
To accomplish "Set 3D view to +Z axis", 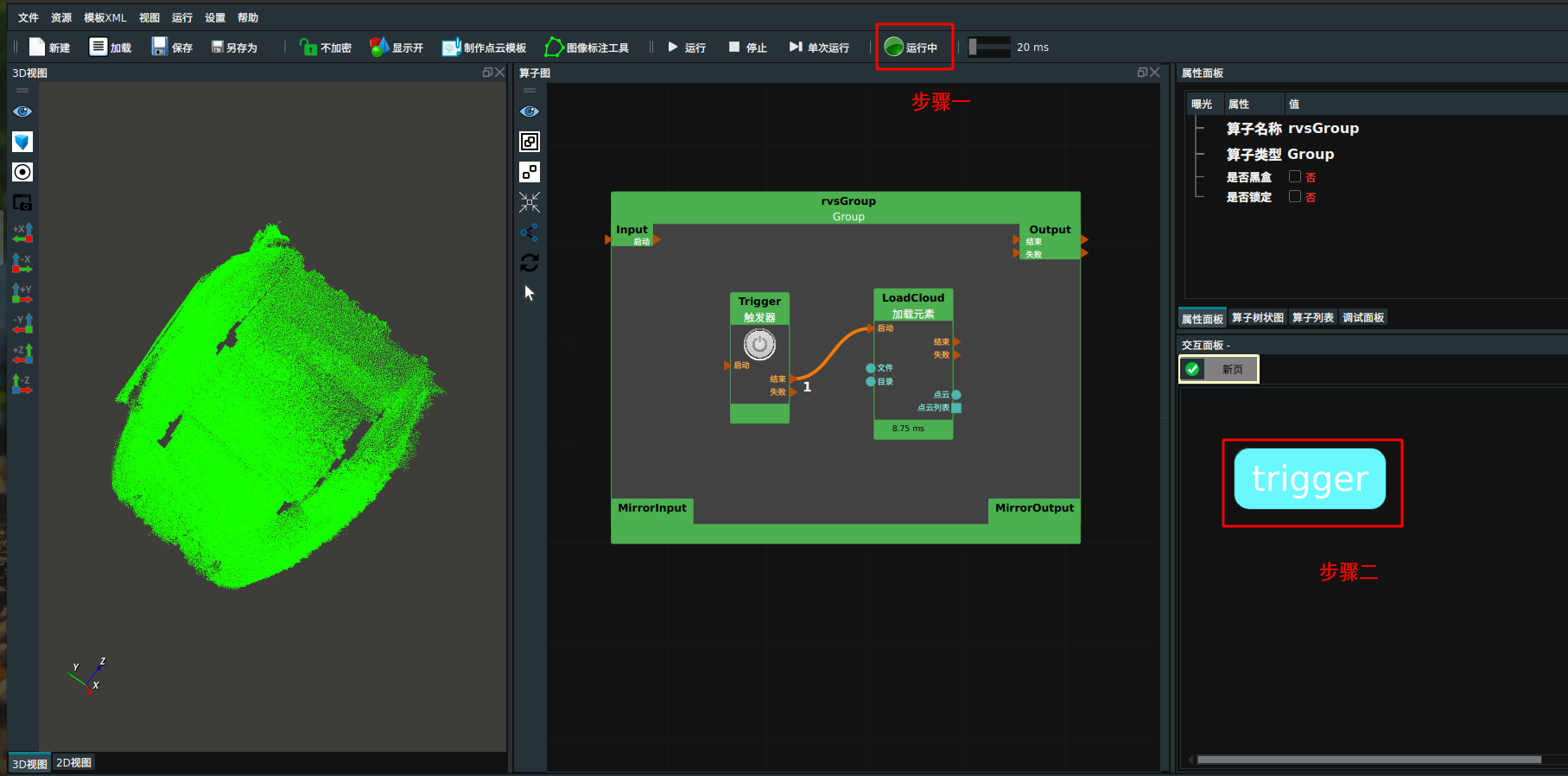I will (x=22, y=353).
